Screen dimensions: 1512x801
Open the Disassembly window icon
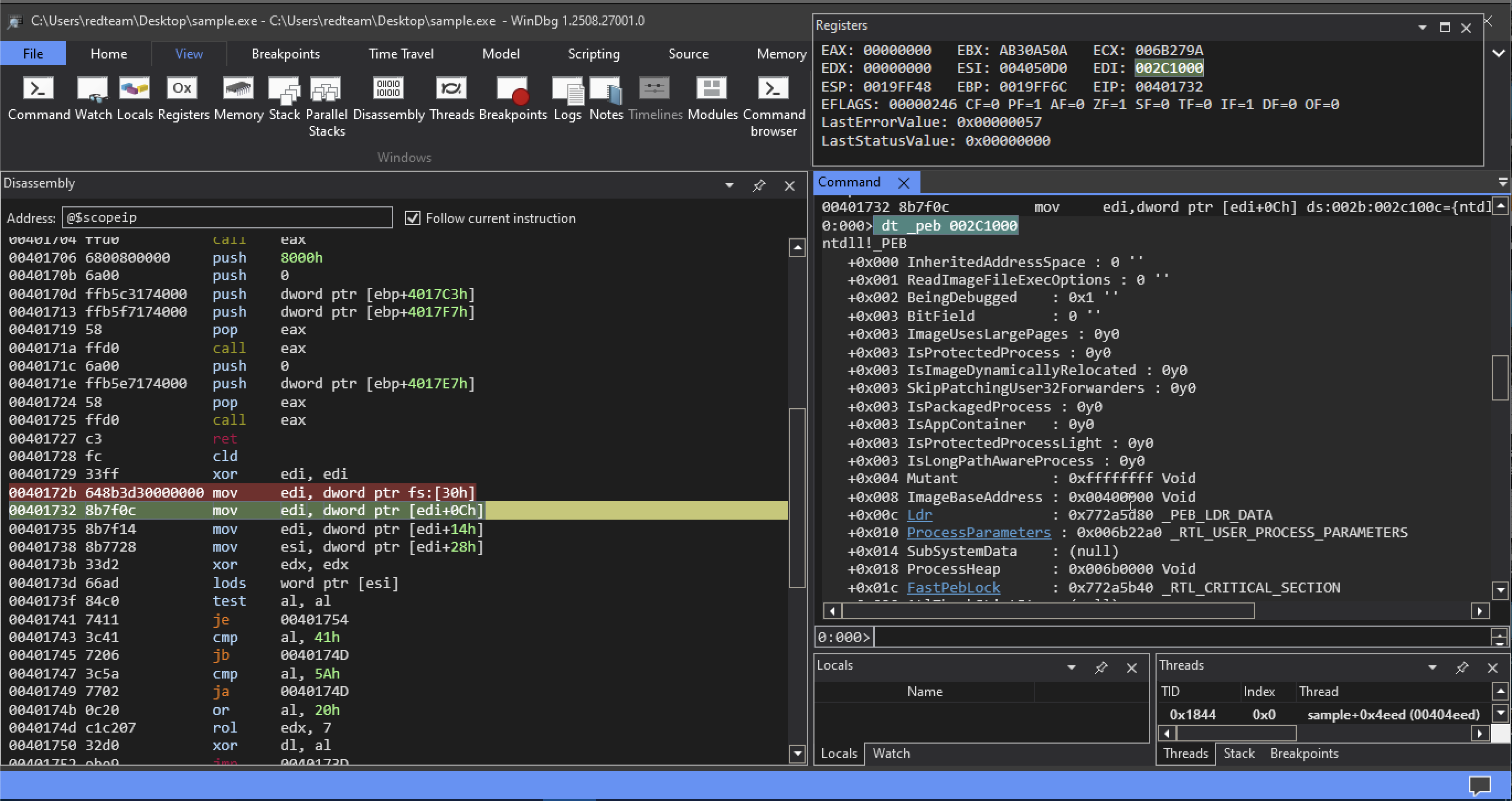click(x=388, y=99)
